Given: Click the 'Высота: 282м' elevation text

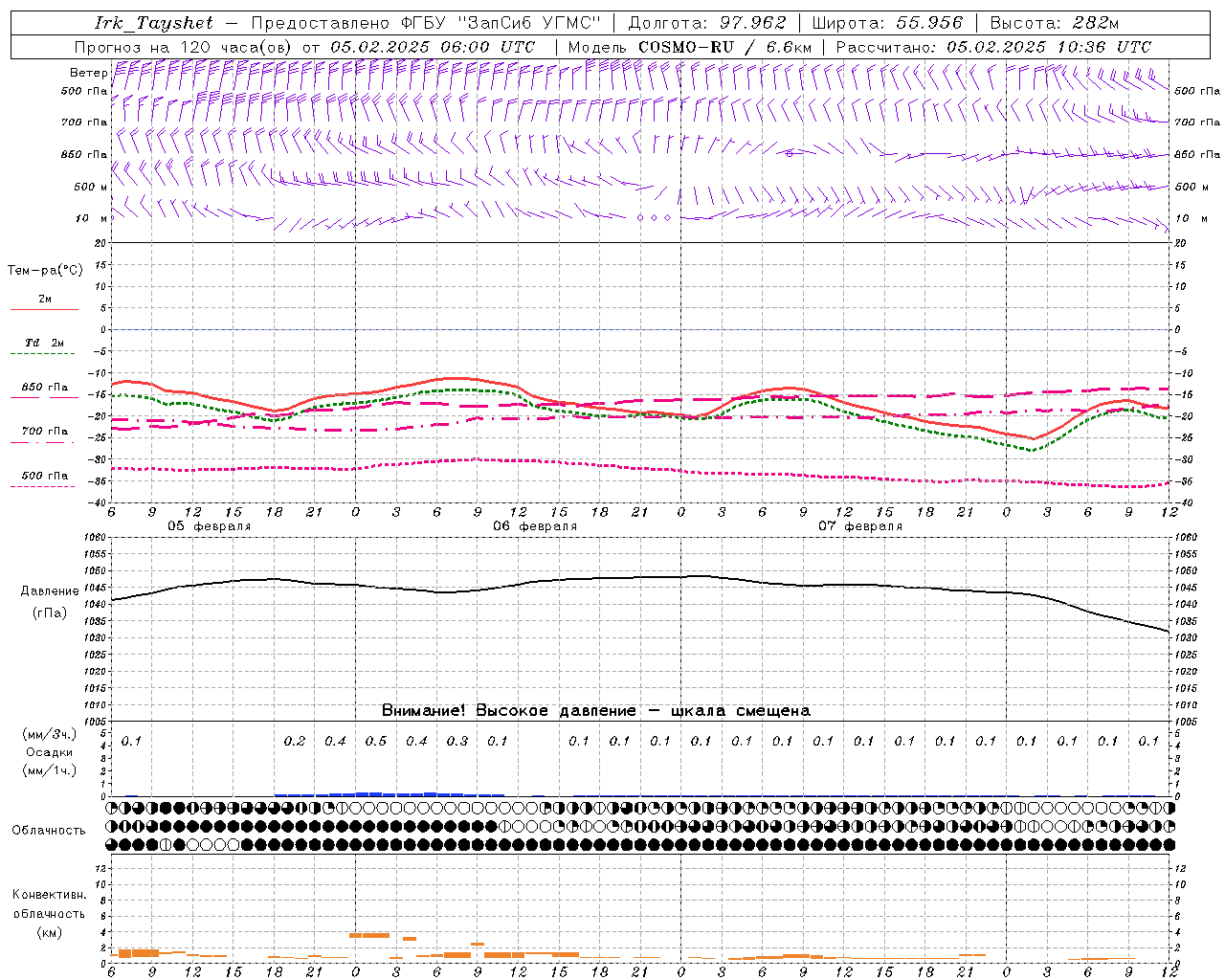Looking at the screenshot, I should click(1054, 23).
